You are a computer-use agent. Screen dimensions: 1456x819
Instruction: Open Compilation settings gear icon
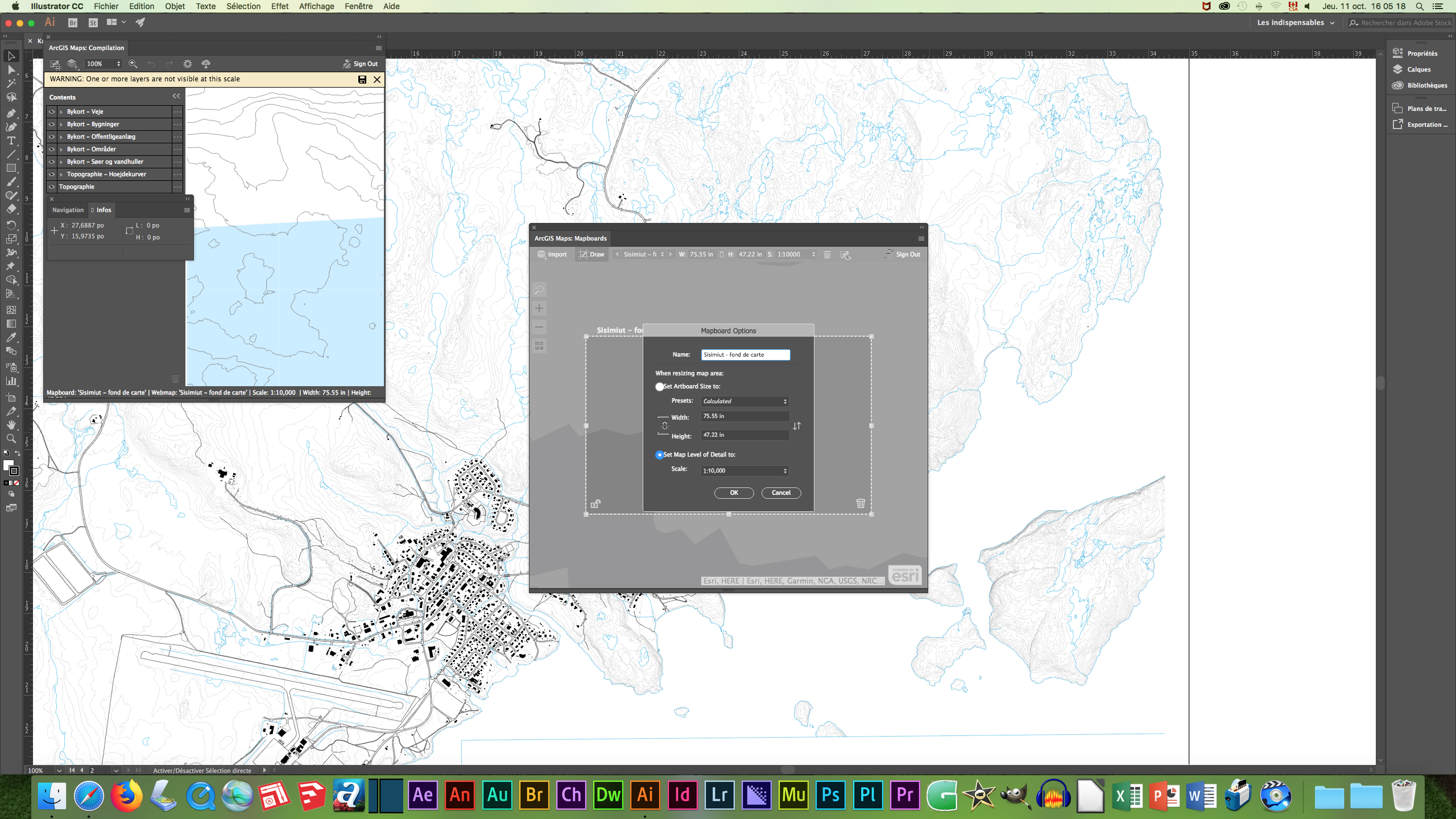pos(187,64)
